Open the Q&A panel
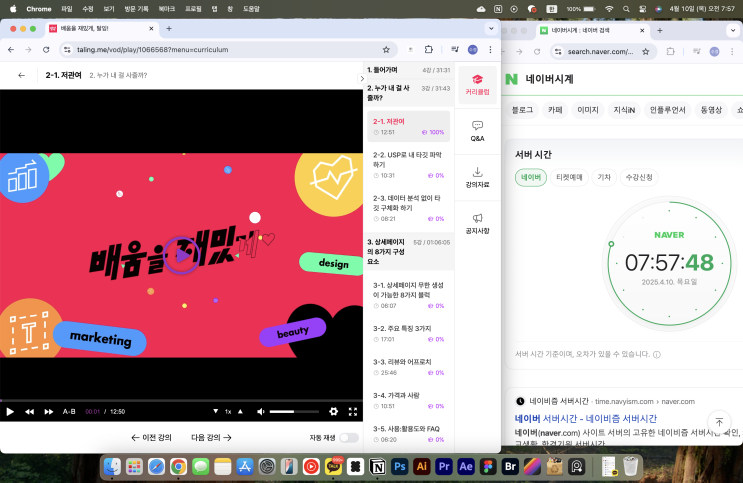Viewport: 743px width, 483px height. click(x=477, y=131)
